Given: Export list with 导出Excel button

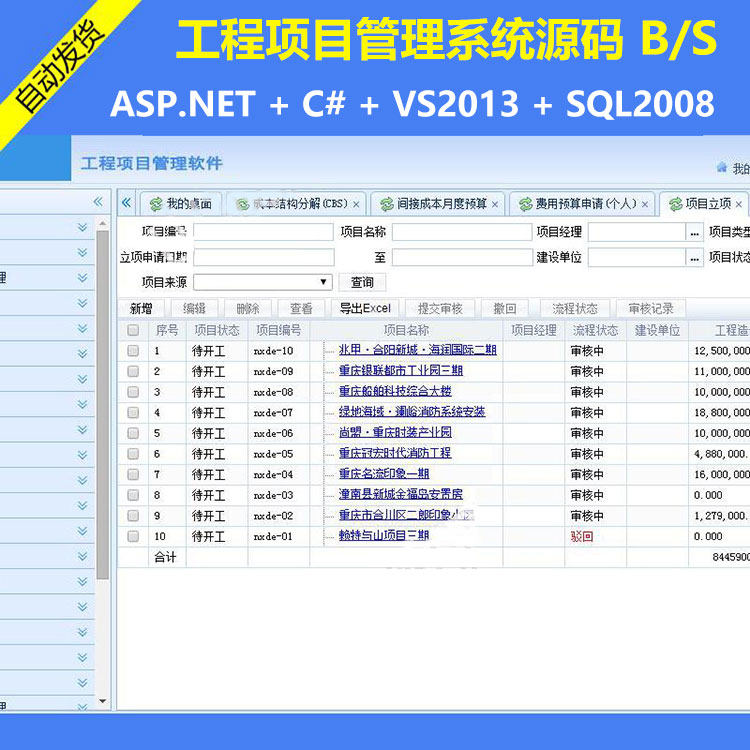Looking at the screenshot, I should point(365,309).
